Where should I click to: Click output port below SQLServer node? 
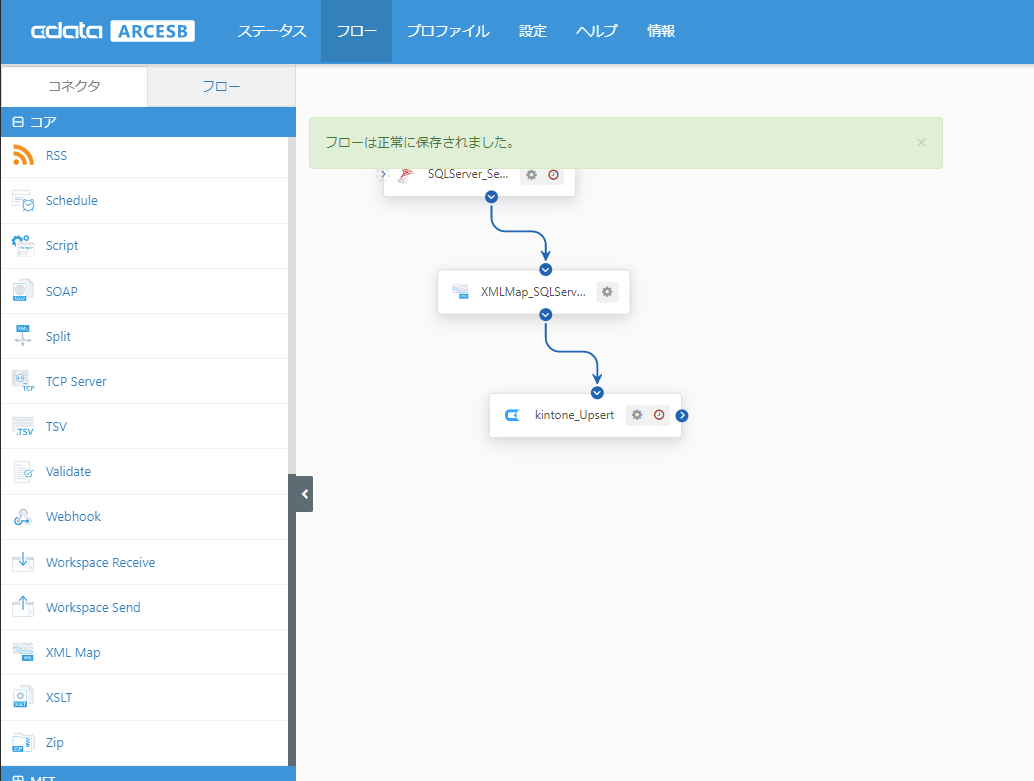tap(491, 197)
